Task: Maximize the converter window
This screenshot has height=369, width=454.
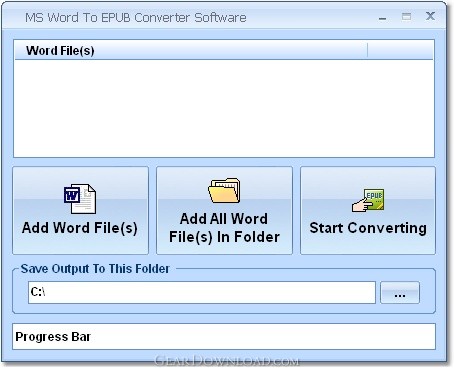Action: coord(406,17)
